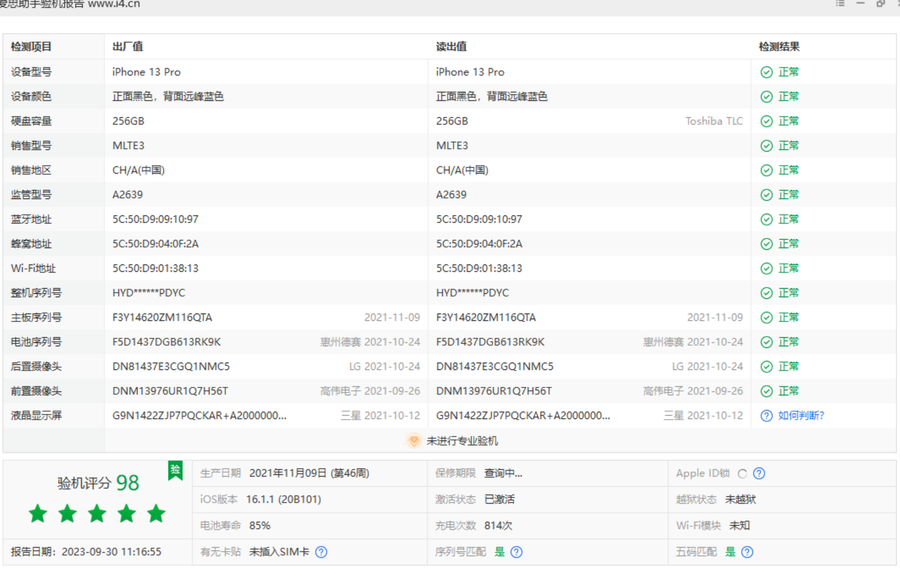Click the green check icon in 整机序列号 row
The image size is (900, 569).
[766, 293]
